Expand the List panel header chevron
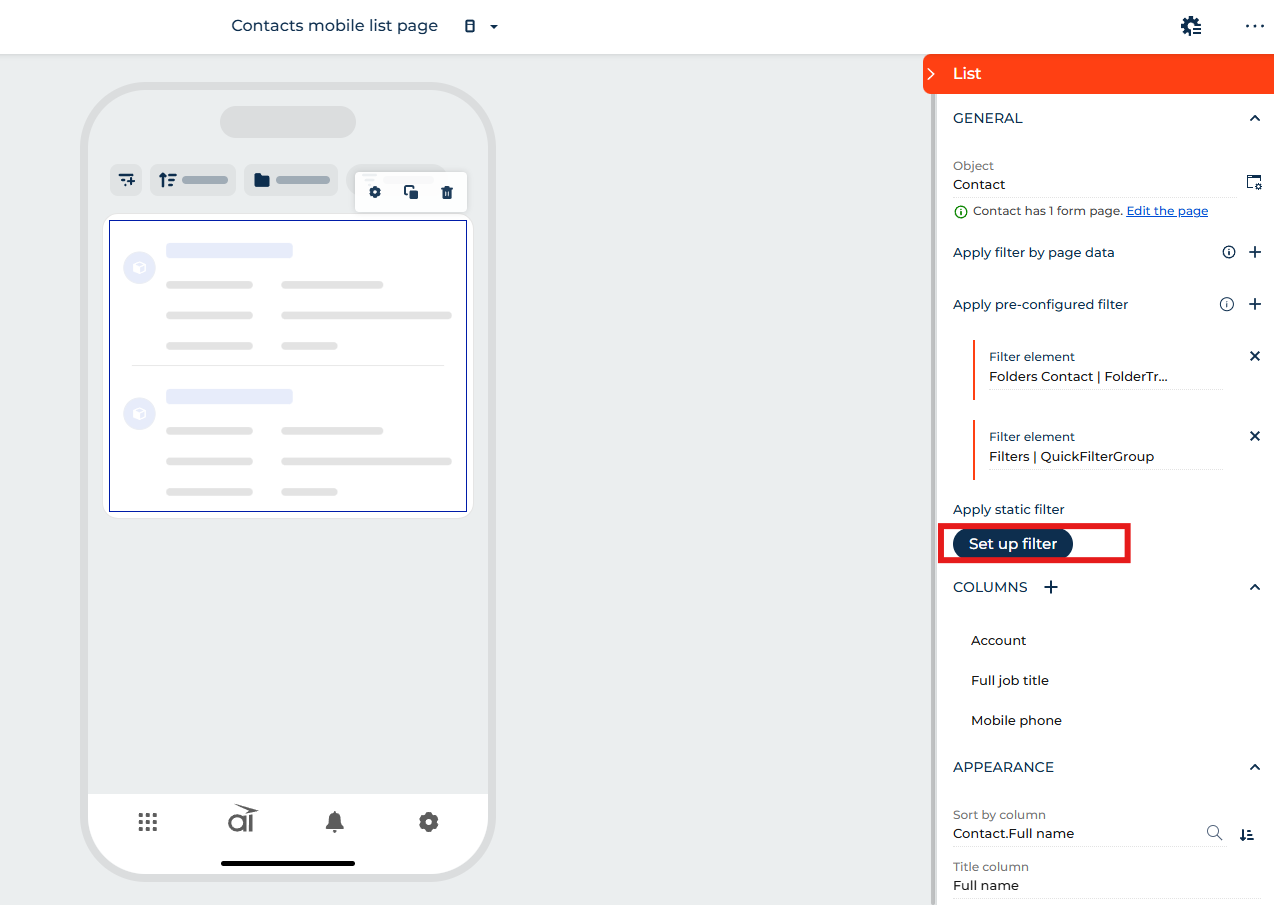This screenshot has height=905, width=1274. click(x=931, y=73)
